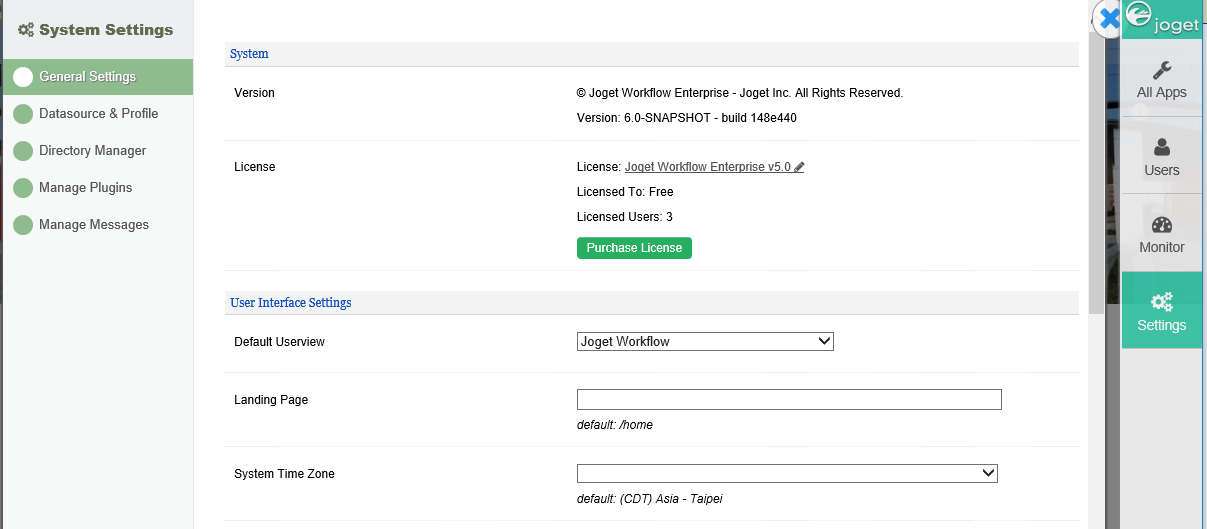Screen dimensions: 1207x529
Task: Expand the Default Userview dropdown
Action: pyautogui.click(x=705, y=342)
